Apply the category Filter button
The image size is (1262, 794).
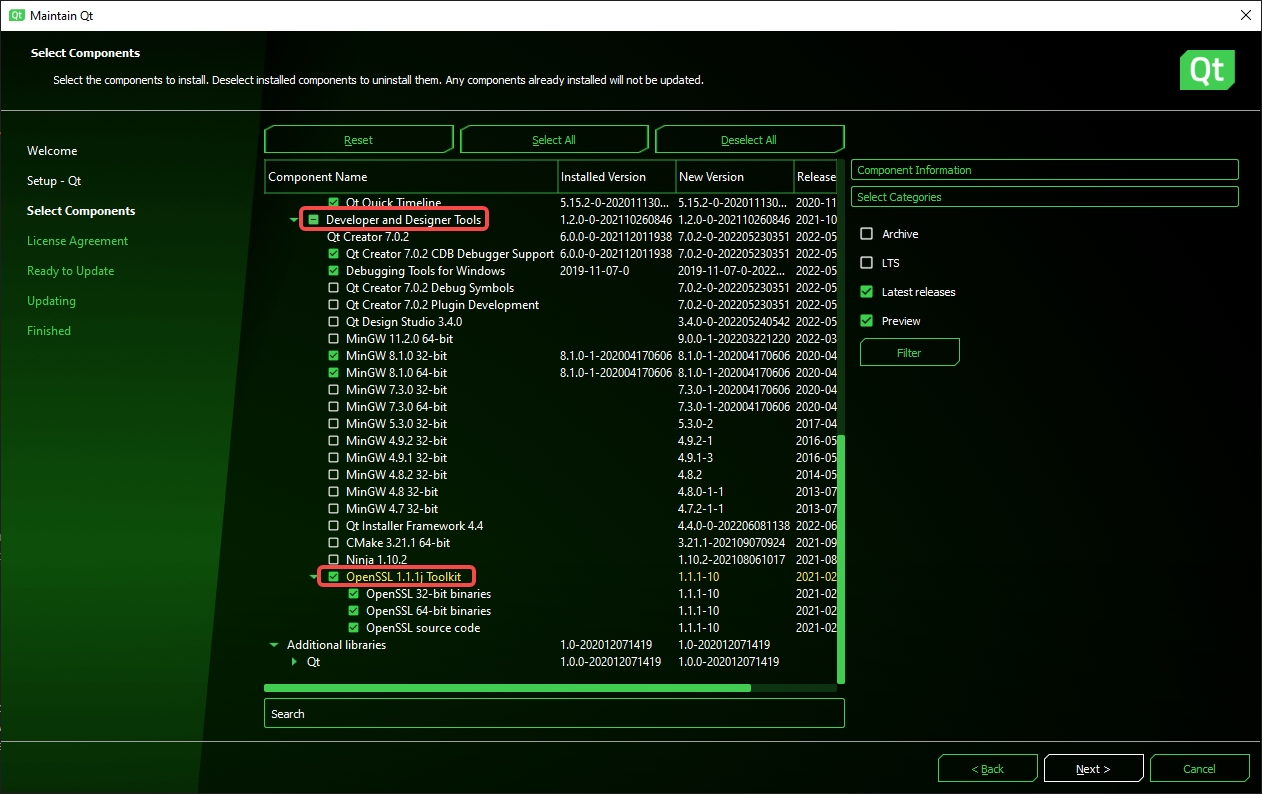click(x=909, y=353)
